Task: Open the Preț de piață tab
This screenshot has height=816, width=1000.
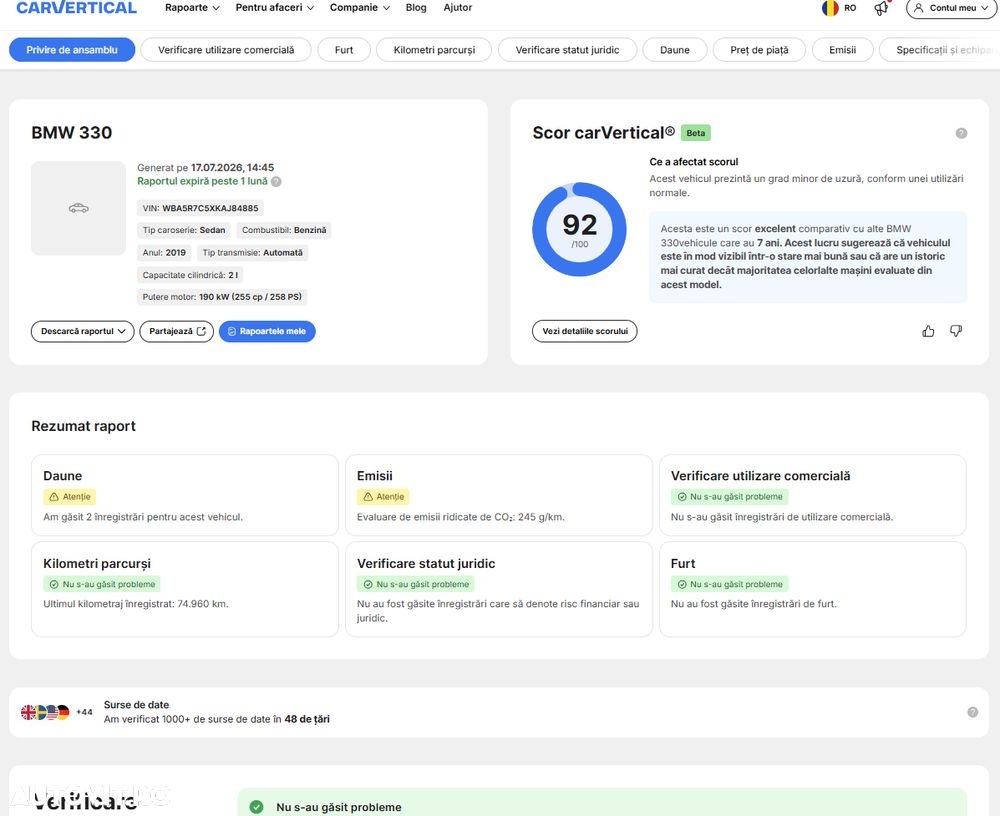Action: pos(759,50)
